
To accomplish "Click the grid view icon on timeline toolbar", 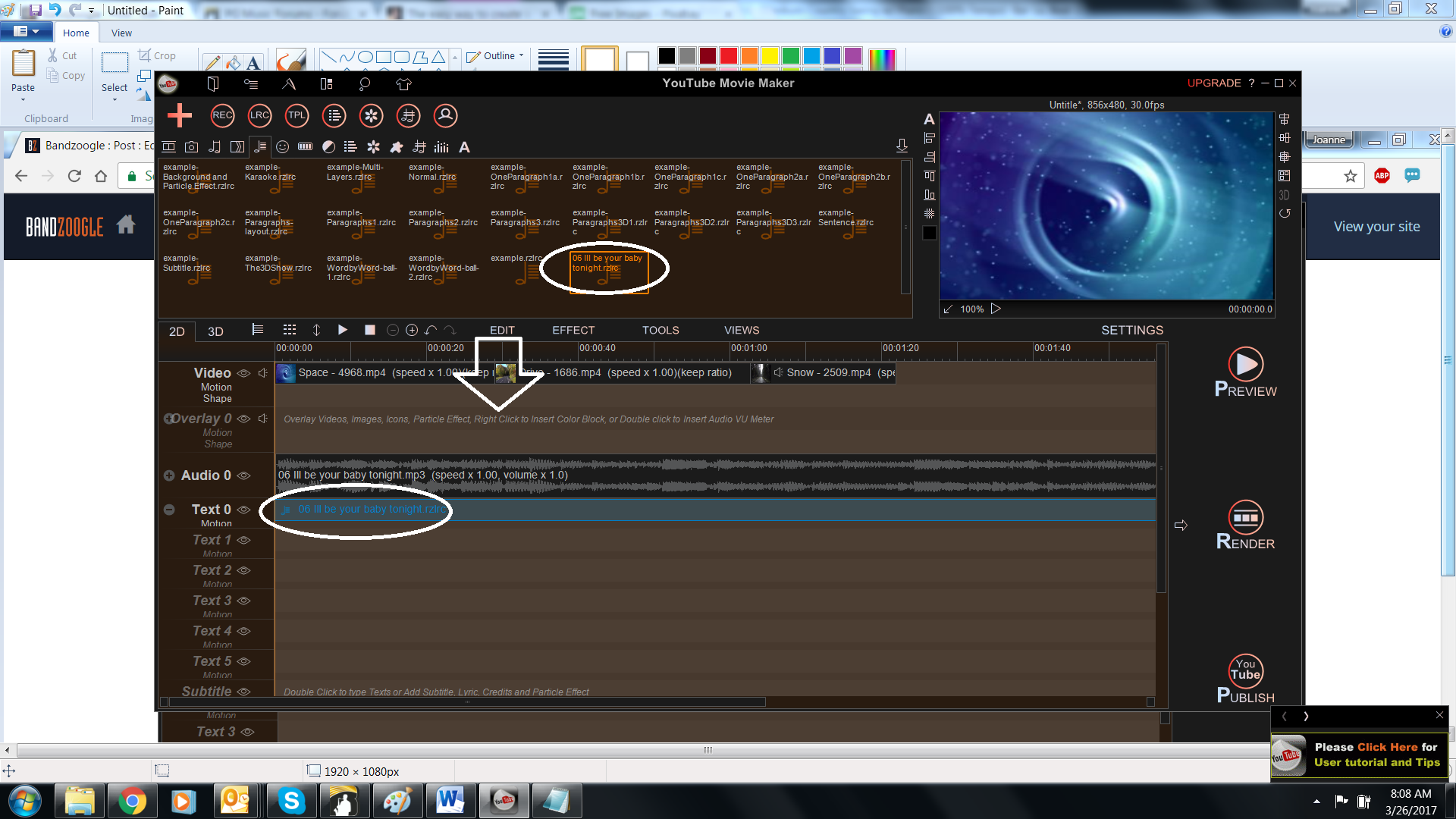I will [x=290, y=330].
